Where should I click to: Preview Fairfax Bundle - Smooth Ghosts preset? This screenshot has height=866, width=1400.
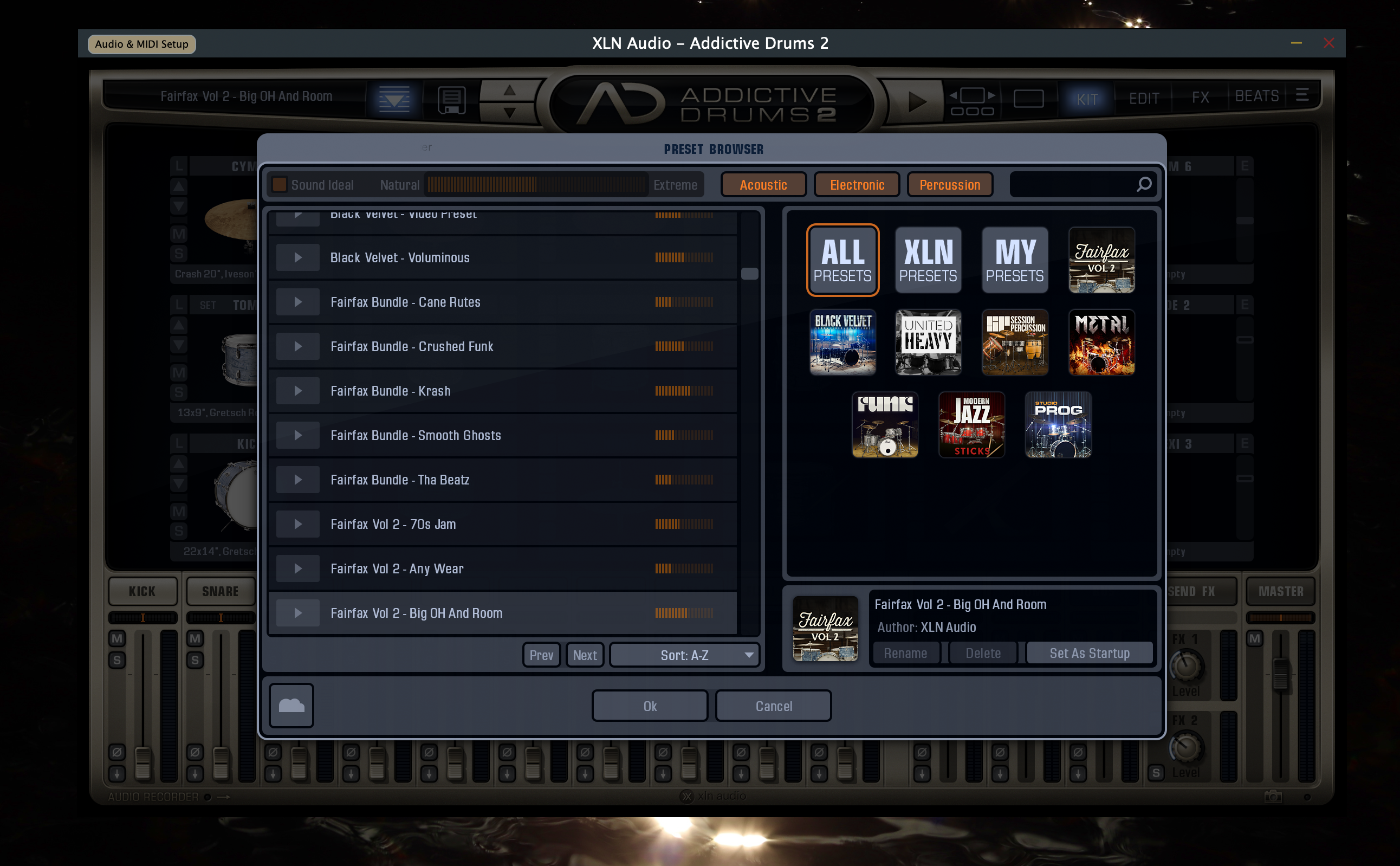point(297,435)
